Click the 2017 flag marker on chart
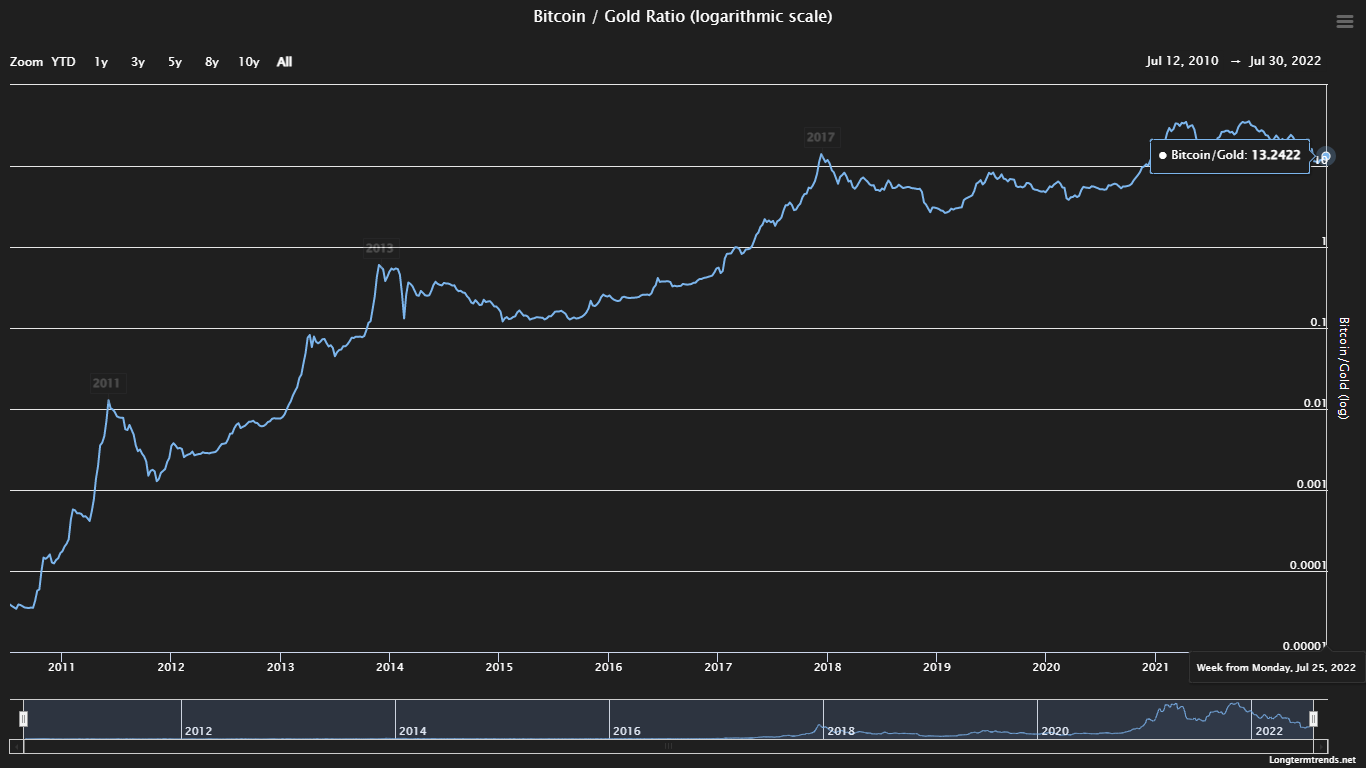1366x768 pixels. [x=820, y=137]
